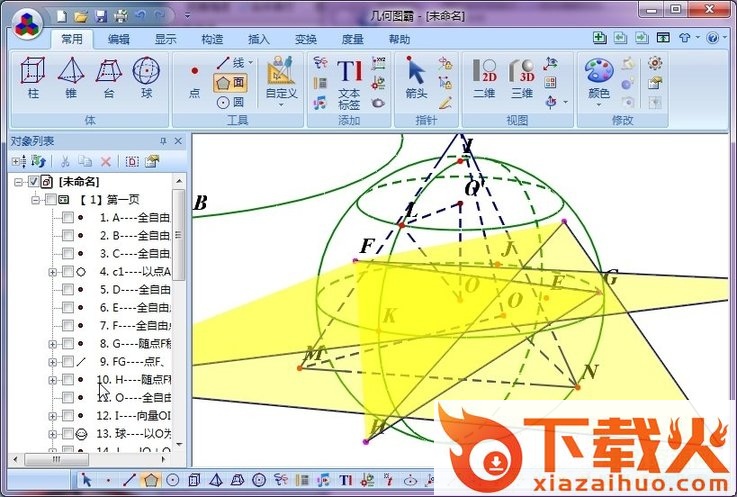
Task: Select the text label tool in bottom toolbar
Action: (x=345, y=480)
